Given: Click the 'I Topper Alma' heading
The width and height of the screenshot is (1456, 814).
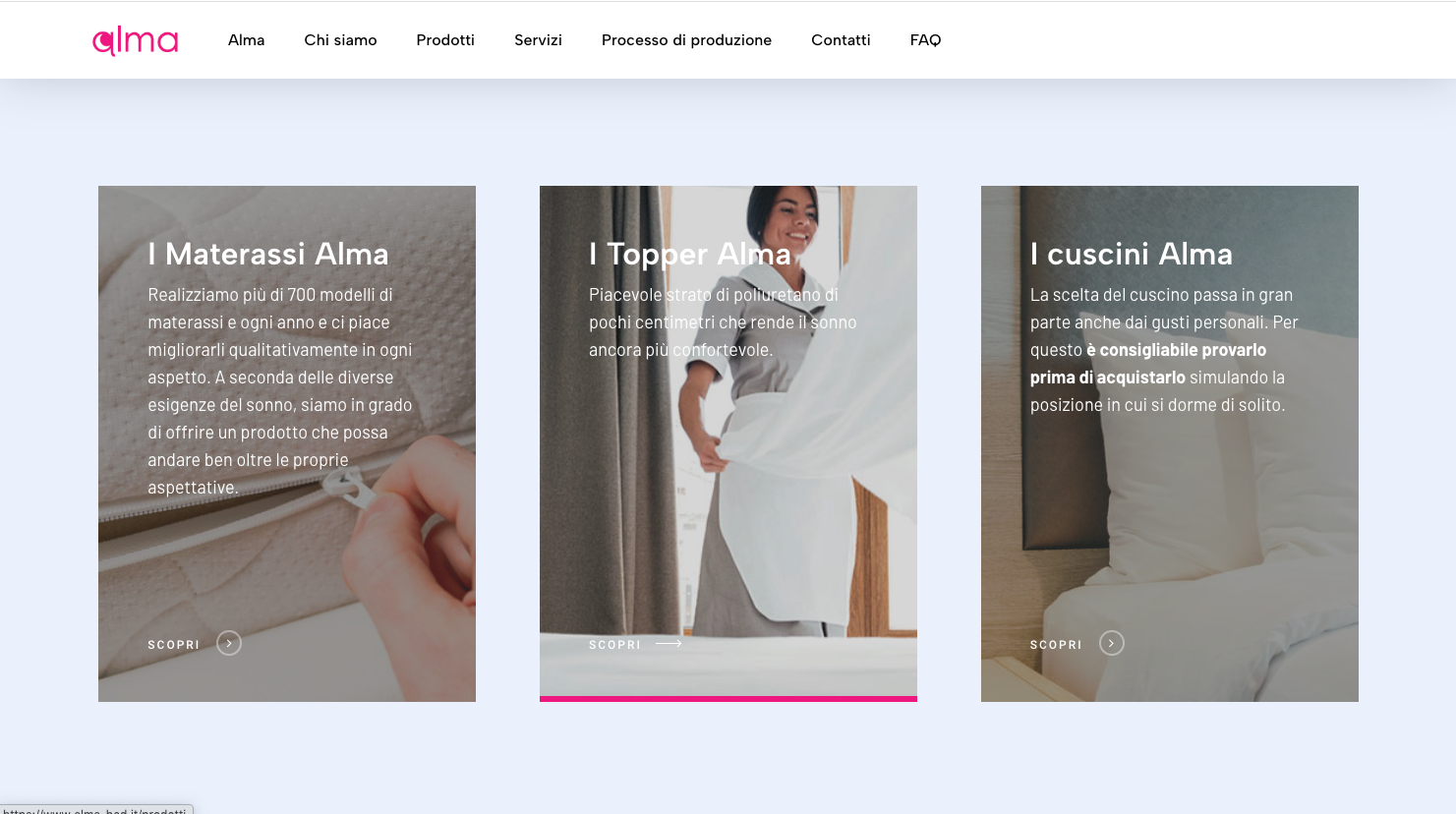Looking at the screenshot, I should click(x=690, y=255).
